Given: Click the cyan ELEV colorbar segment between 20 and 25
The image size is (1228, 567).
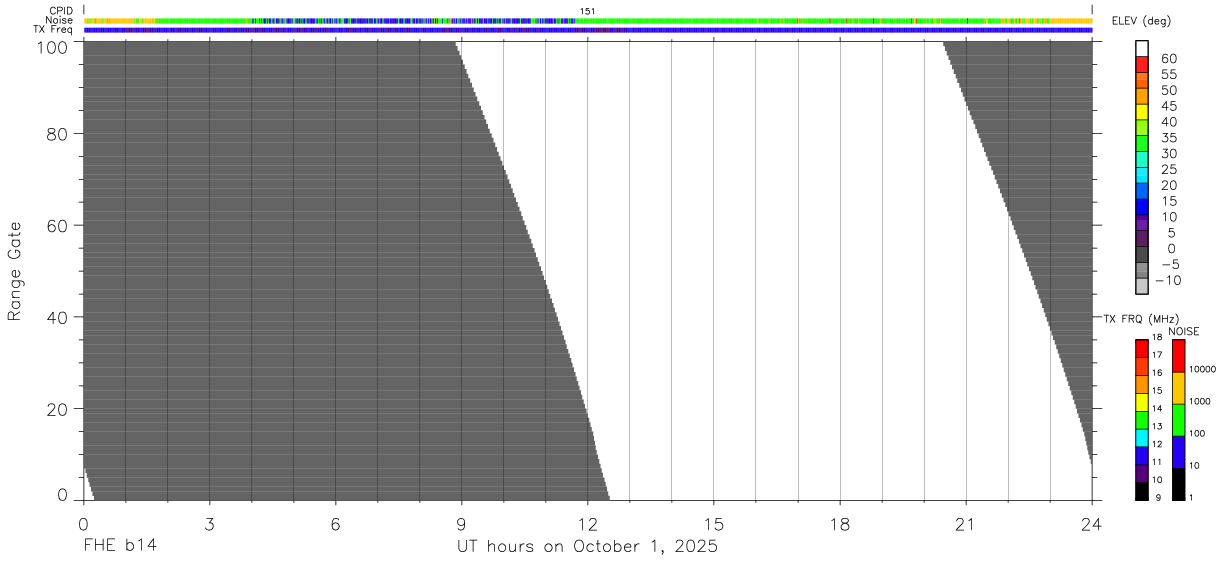Looking at the screenshot, I should [x=1142, y=175].
